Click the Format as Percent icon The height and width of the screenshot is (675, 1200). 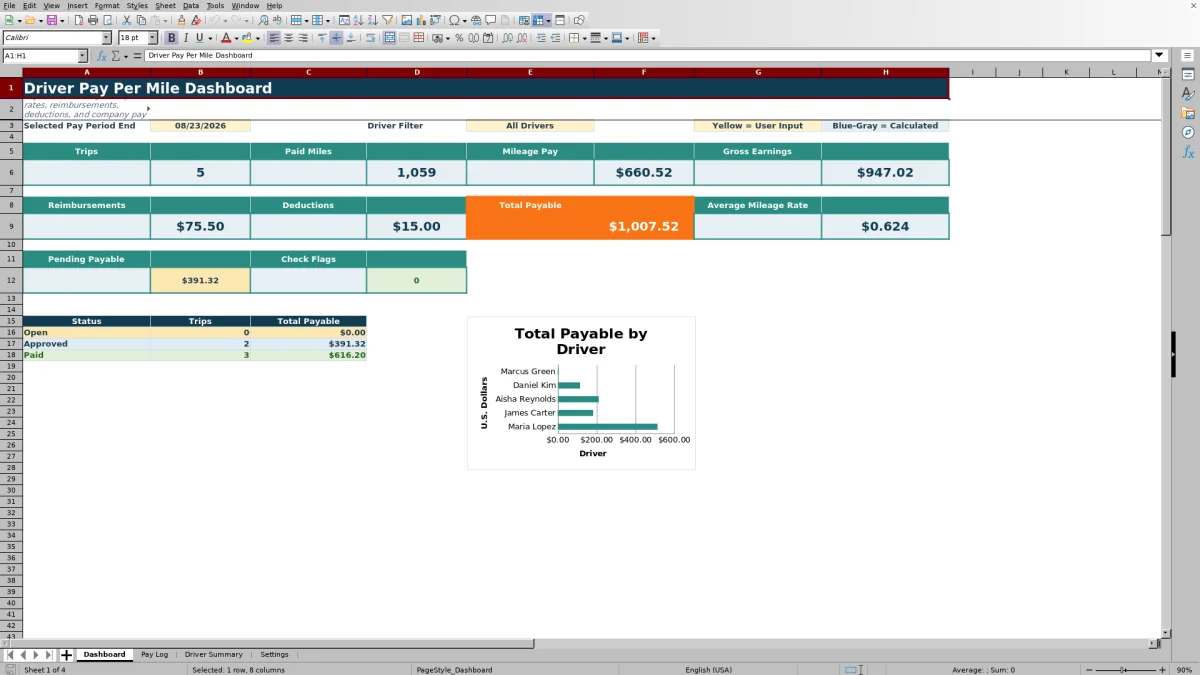click(x=459, y=38)
